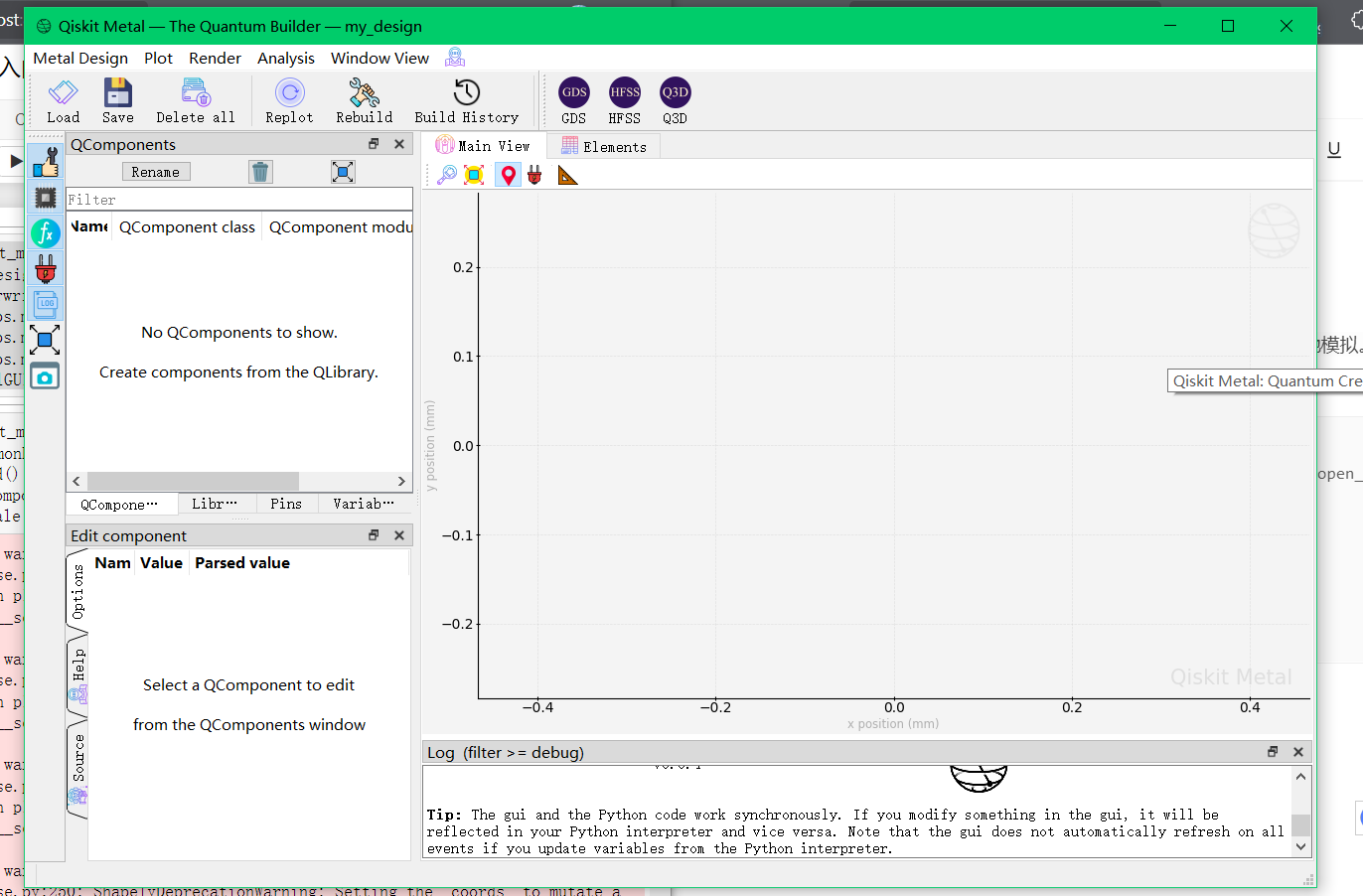Close the QComponents panel

pos(399,144)
